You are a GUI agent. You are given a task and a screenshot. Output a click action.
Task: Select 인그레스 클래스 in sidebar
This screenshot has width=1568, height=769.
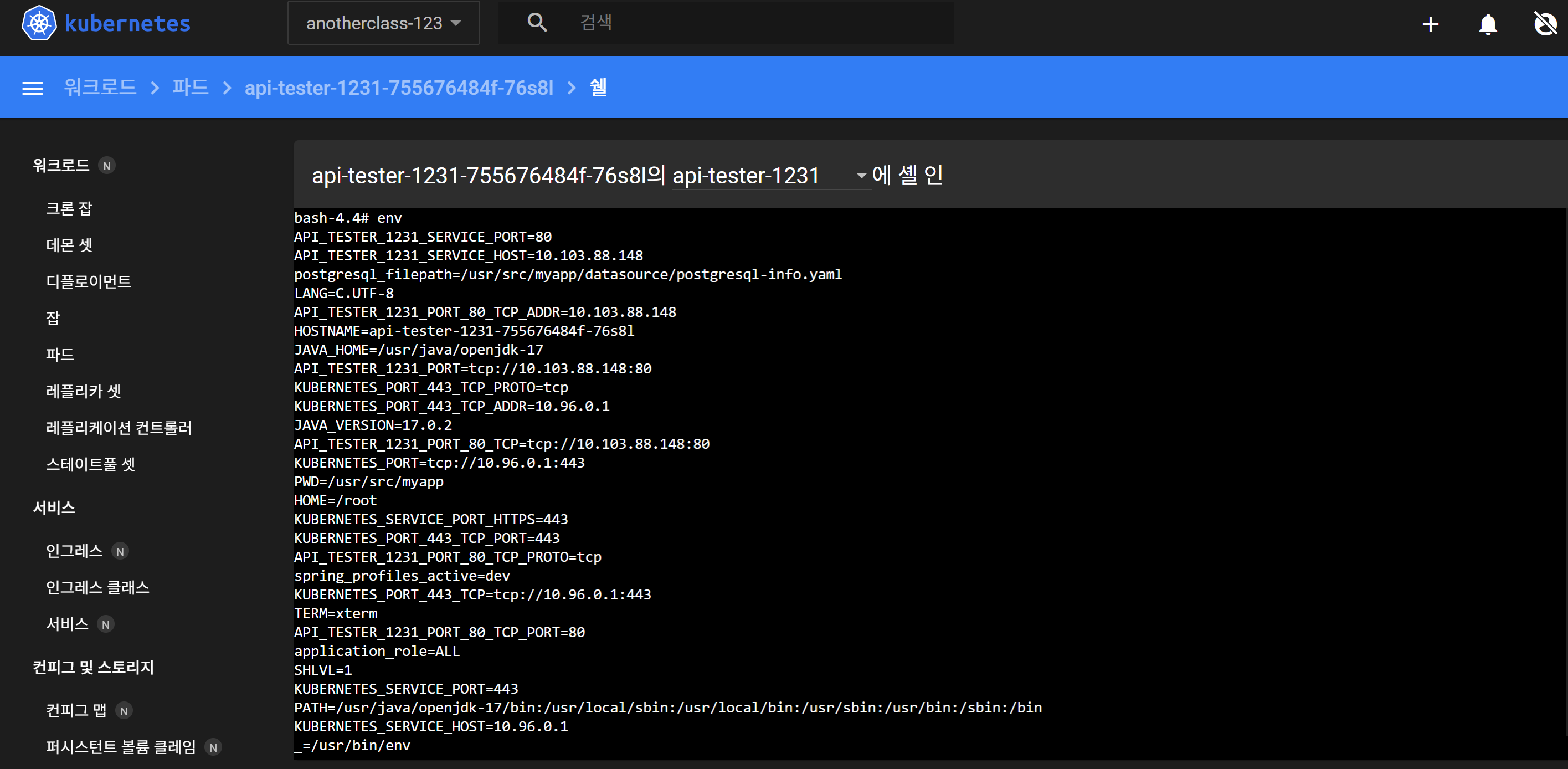97,588
